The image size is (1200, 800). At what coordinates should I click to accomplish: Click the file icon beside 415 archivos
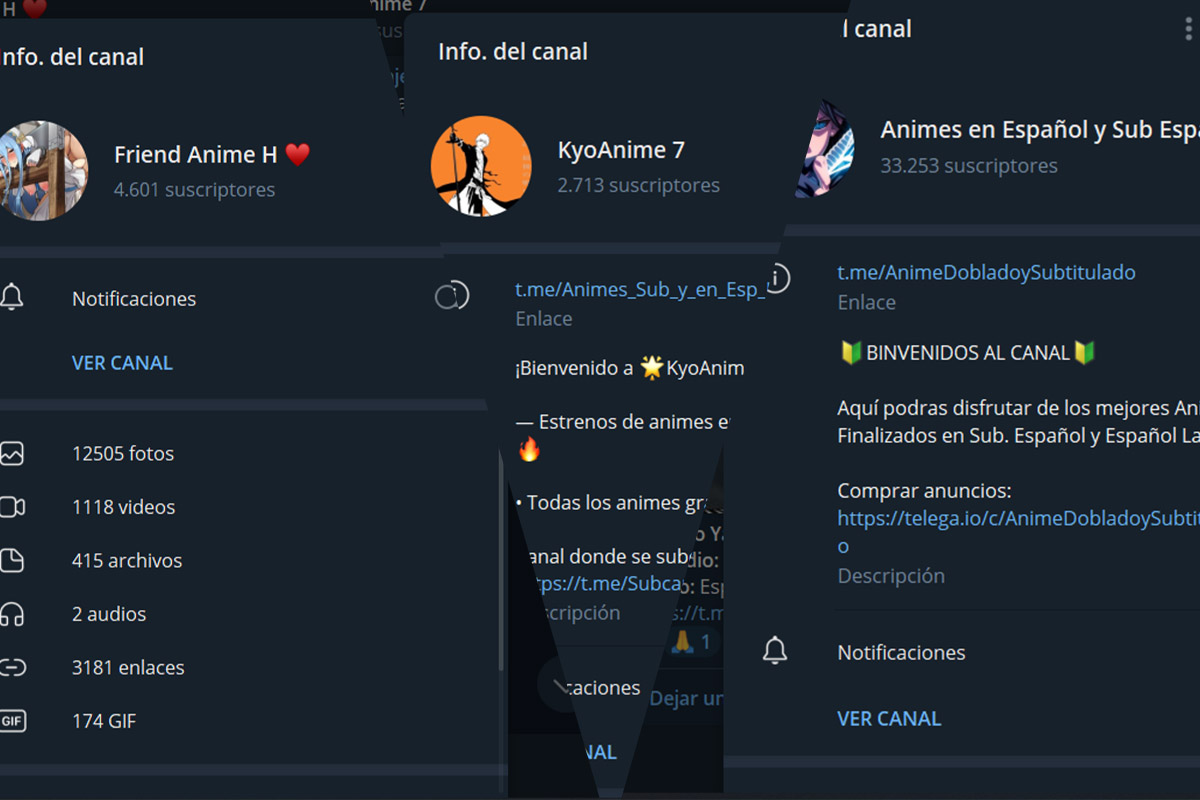pyautogui.click(x=12, y=561)
